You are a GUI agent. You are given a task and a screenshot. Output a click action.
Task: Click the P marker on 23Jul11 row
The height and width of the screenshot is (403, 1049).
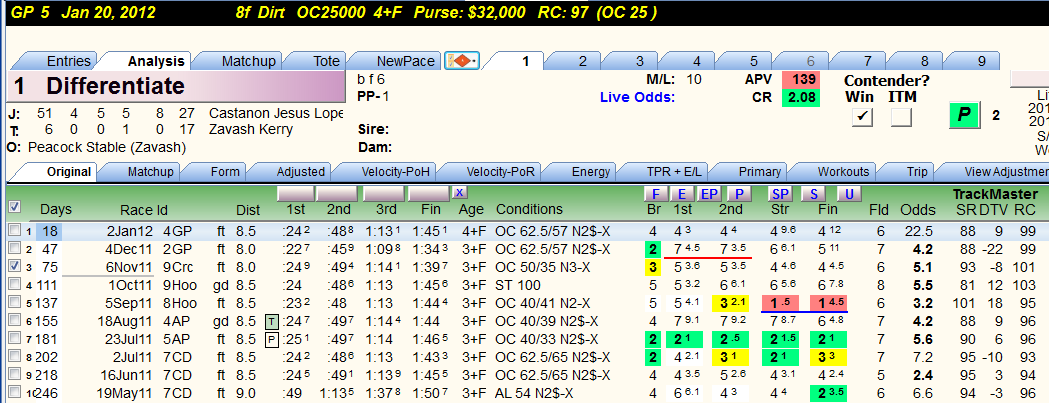click(x=272, y=338)
